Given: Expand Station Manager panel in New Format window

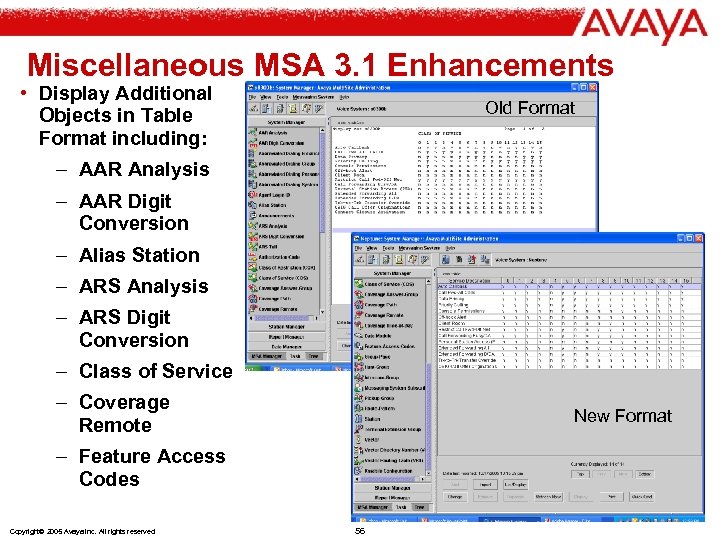Looking at the screenshot, I should coord(393,488).
